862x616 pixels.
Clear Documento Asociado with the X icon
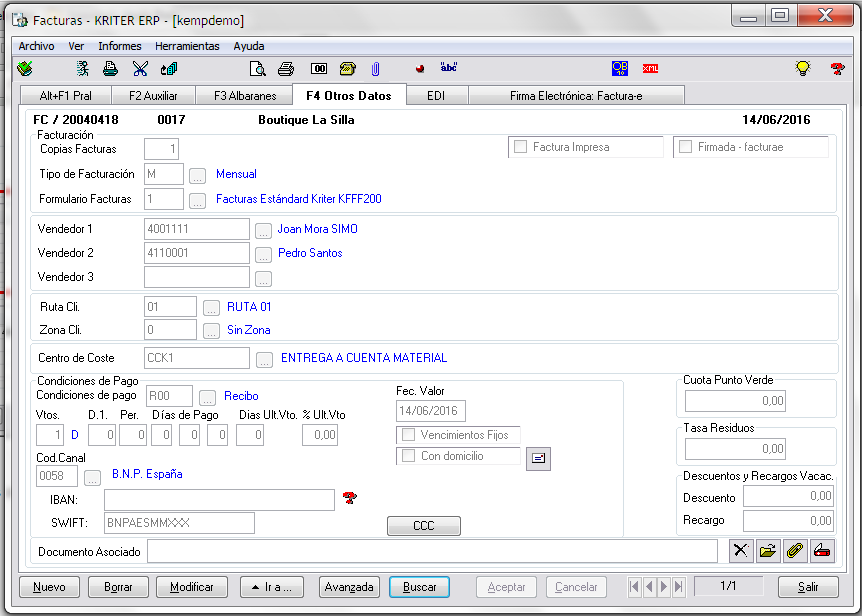pyautogui.click(x=741, y=551)
